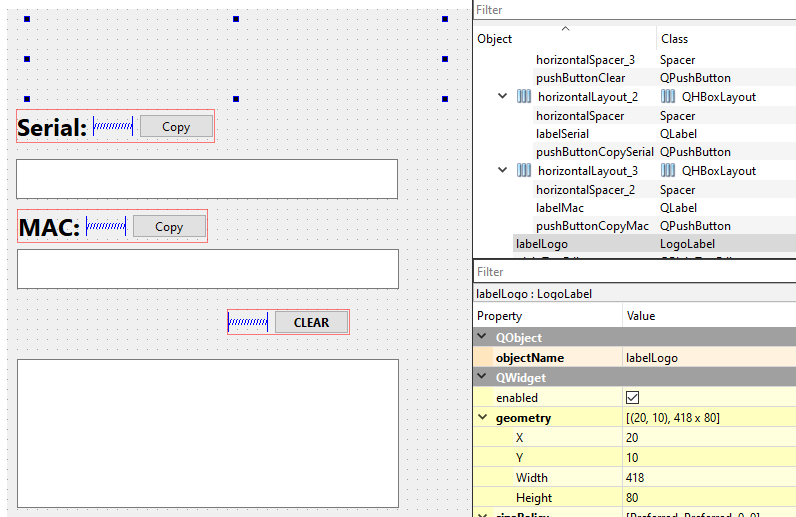Screen dimensions: 796x517
Task: Select the spacer left of CLEAR button
Action: click(x=248, y=322)
